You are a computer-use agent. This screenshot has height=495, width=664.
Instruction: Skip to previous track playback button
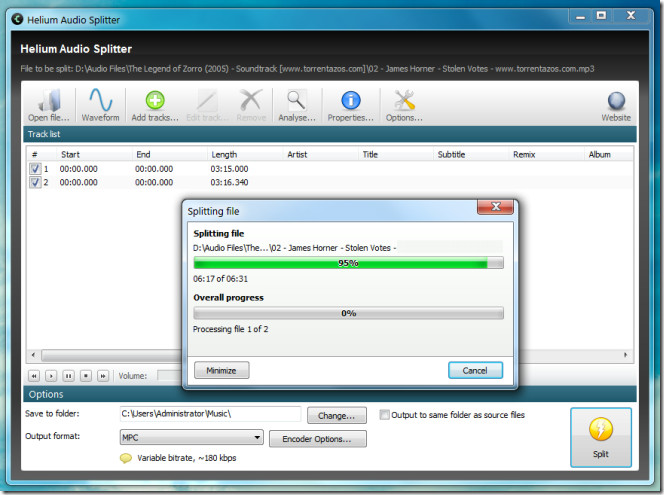[x=34, y=376]
